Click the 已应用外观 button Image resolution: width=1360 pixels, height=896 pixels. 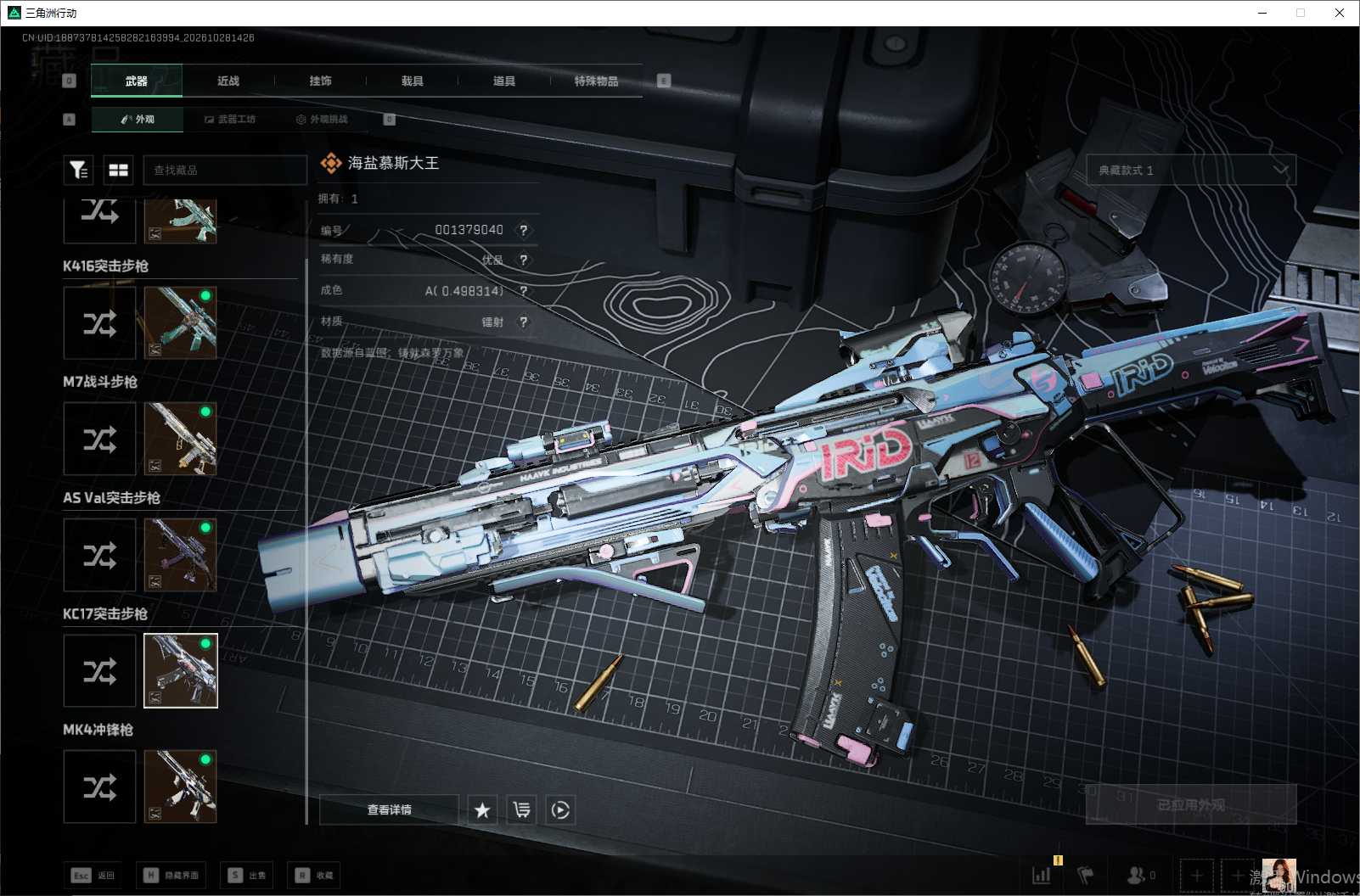1191,804
